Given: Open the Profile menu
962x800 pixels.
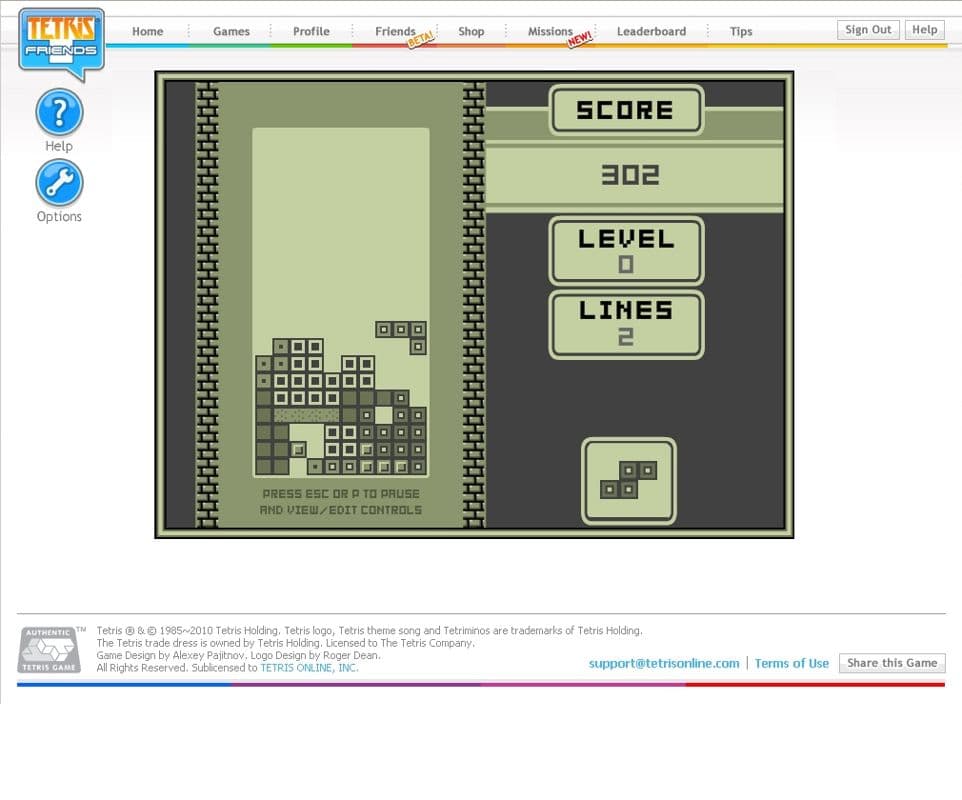Looking at the screenshot, I should (x=311, y=31).
